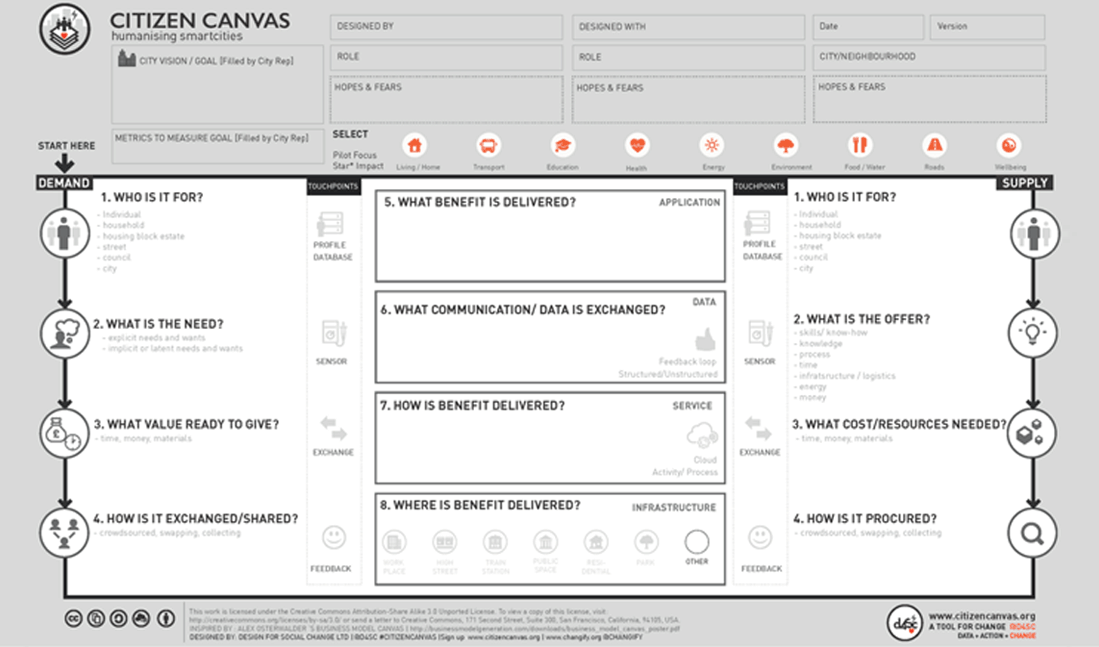Pick the Education graduation cap icon
1099x647 pixels.
tap(563, 146)
